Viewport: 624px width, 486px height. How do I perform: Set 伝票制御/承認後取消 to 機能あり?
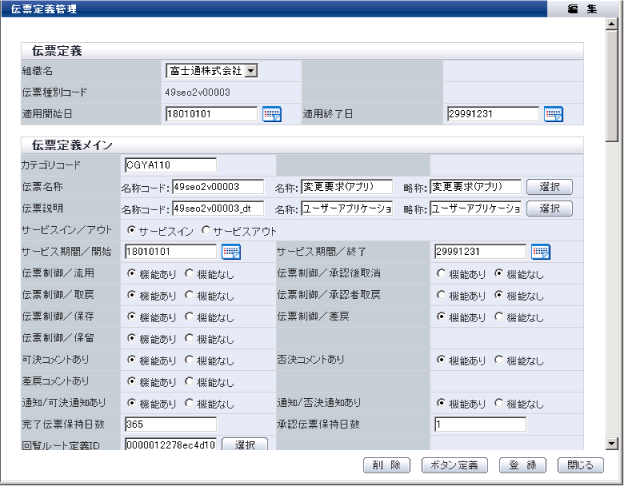tap(442, 272)
